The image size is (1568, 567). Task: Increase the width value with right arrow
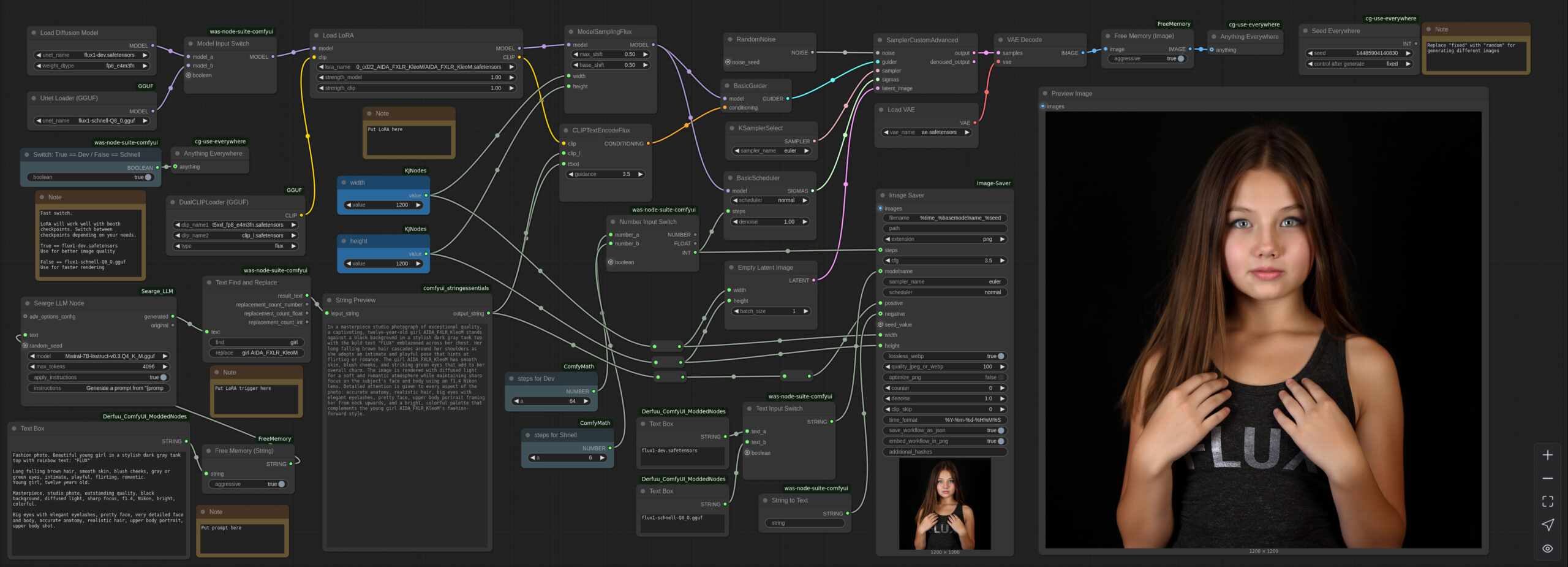418,205
